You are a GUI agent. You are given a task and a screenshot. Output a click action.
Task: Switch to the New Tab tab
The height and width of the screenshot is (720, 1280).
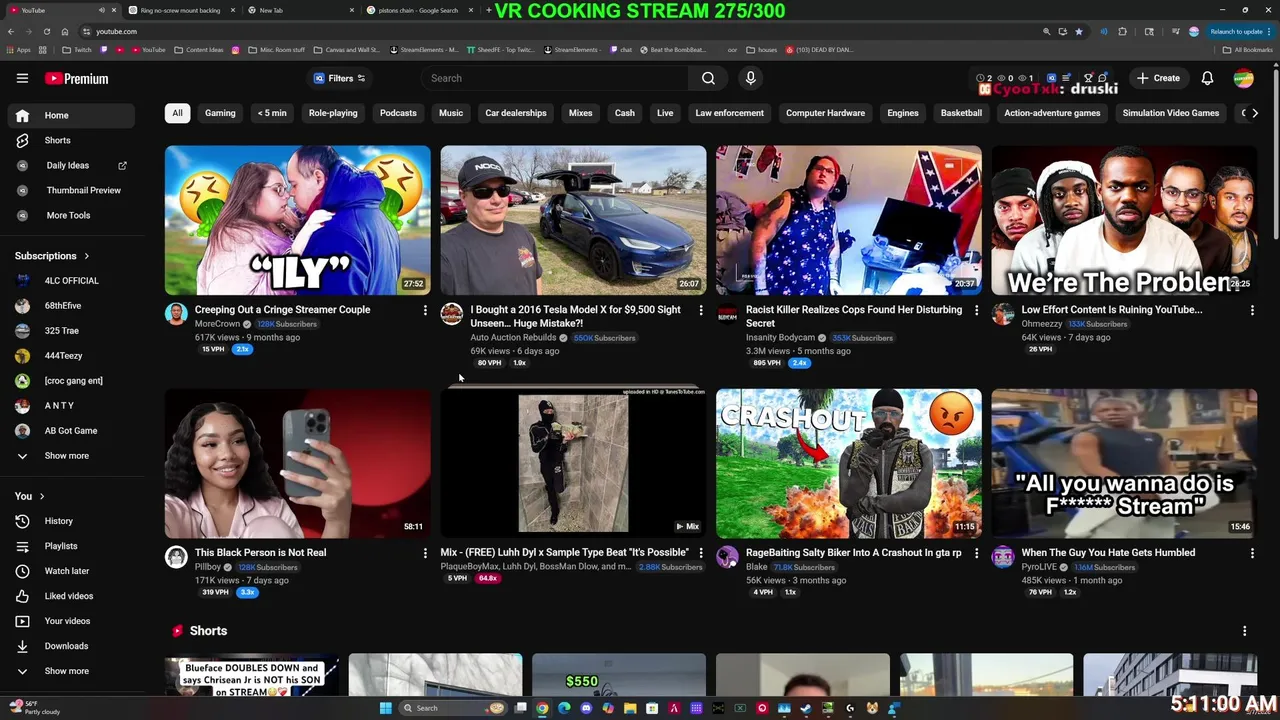point(298,10)
